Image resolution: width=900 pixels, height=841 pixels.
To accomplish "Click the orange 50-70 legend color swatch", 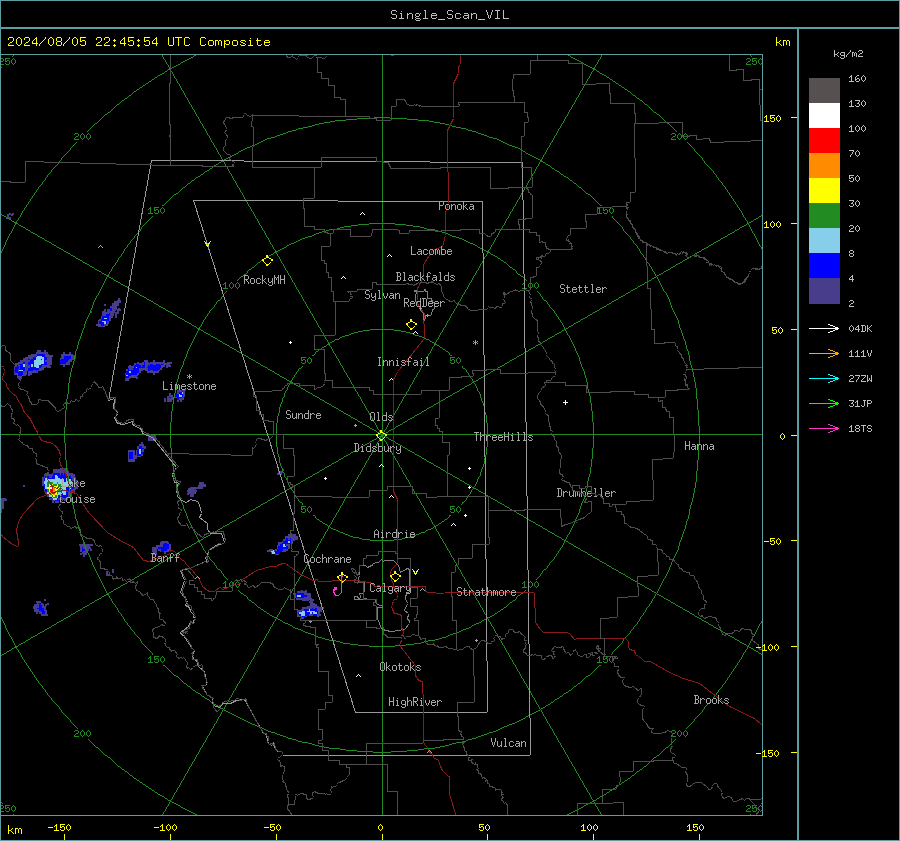I will pyautogui.click(x=824, y=166).
